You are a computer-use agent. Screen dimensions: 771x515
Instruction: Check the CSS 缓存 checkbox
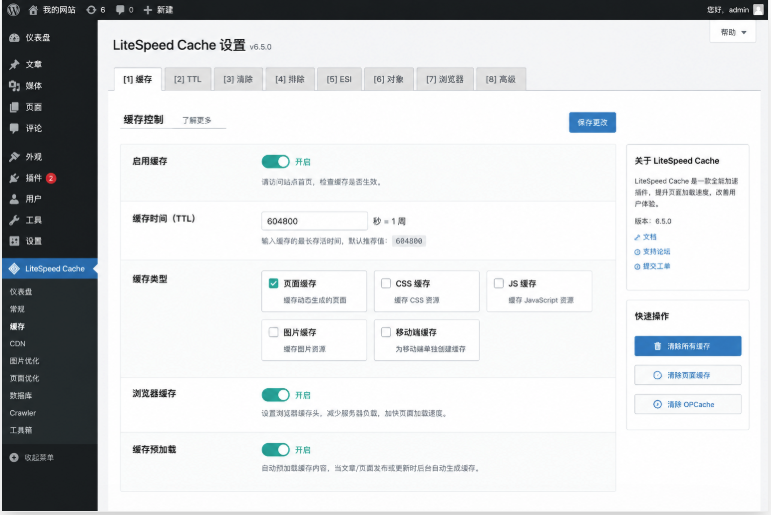(x=386, y=283)
